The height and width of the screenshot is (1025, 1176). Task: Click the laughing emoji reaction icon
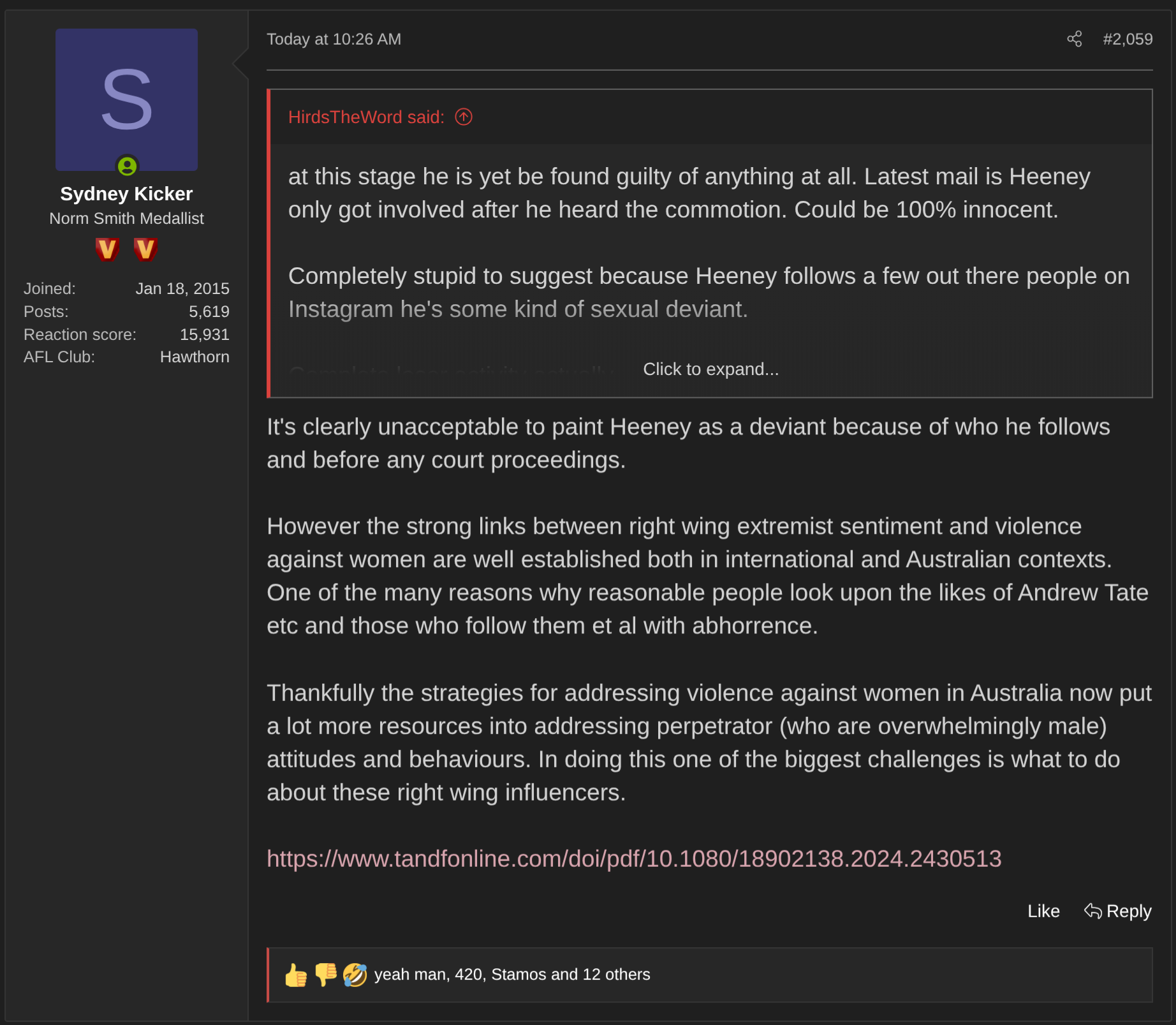tap(355, 975)
